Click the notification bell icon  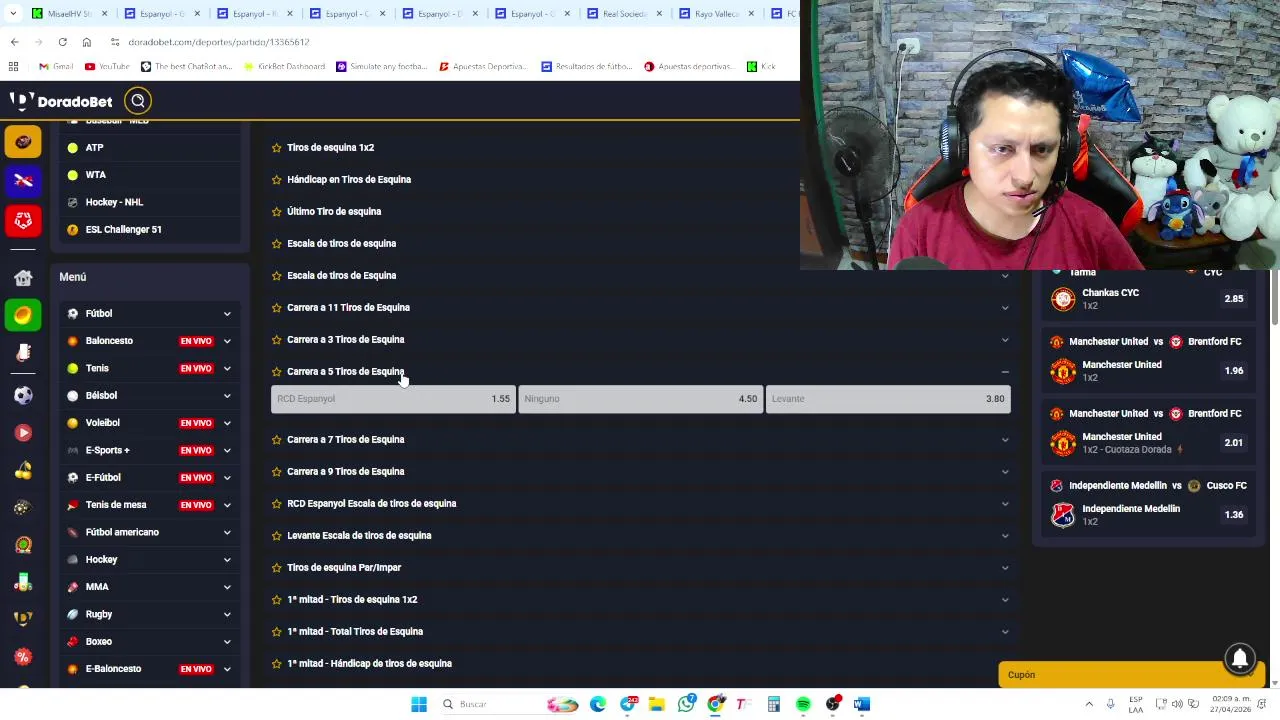click(1240, 658)
